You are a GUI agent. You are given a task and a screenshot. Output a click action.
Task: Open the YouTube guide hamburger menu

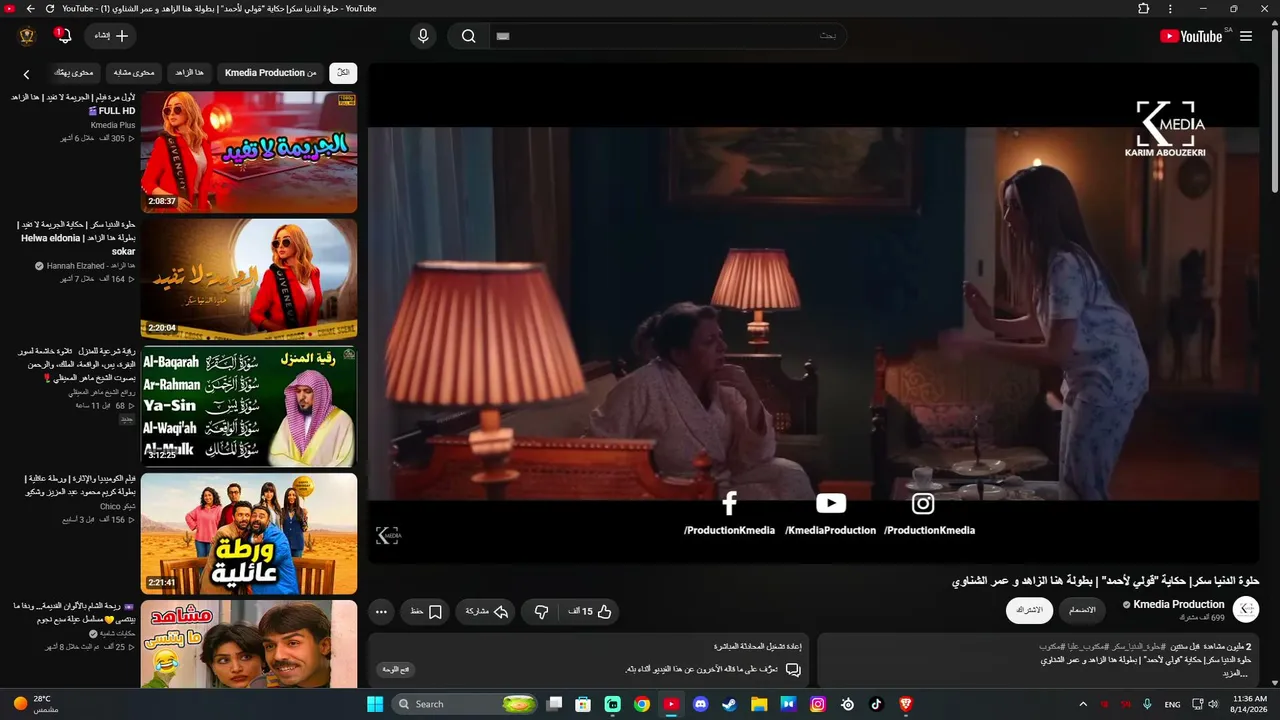click(x=1246, y=36)
